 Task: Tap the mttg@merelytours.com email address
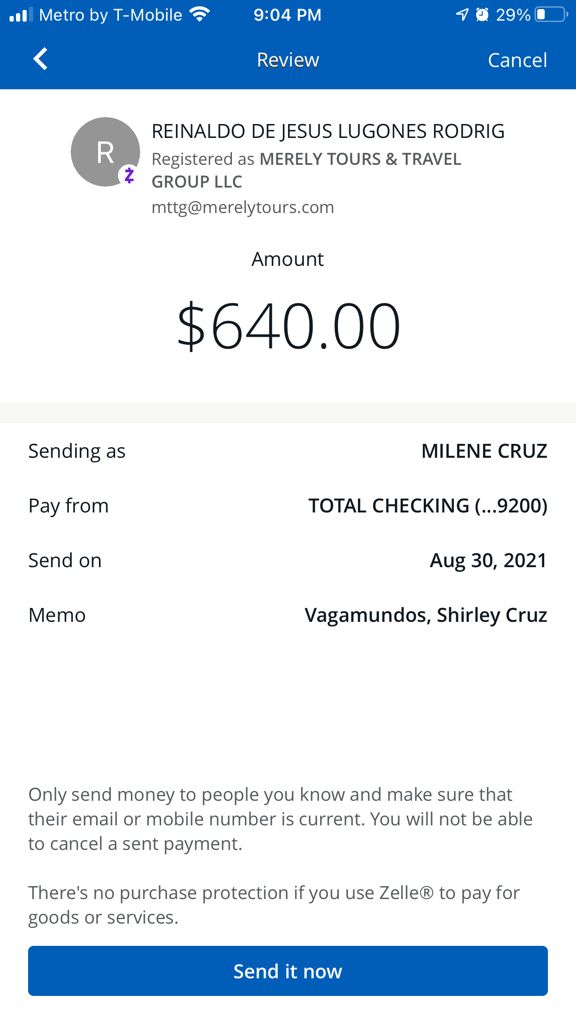242,208
